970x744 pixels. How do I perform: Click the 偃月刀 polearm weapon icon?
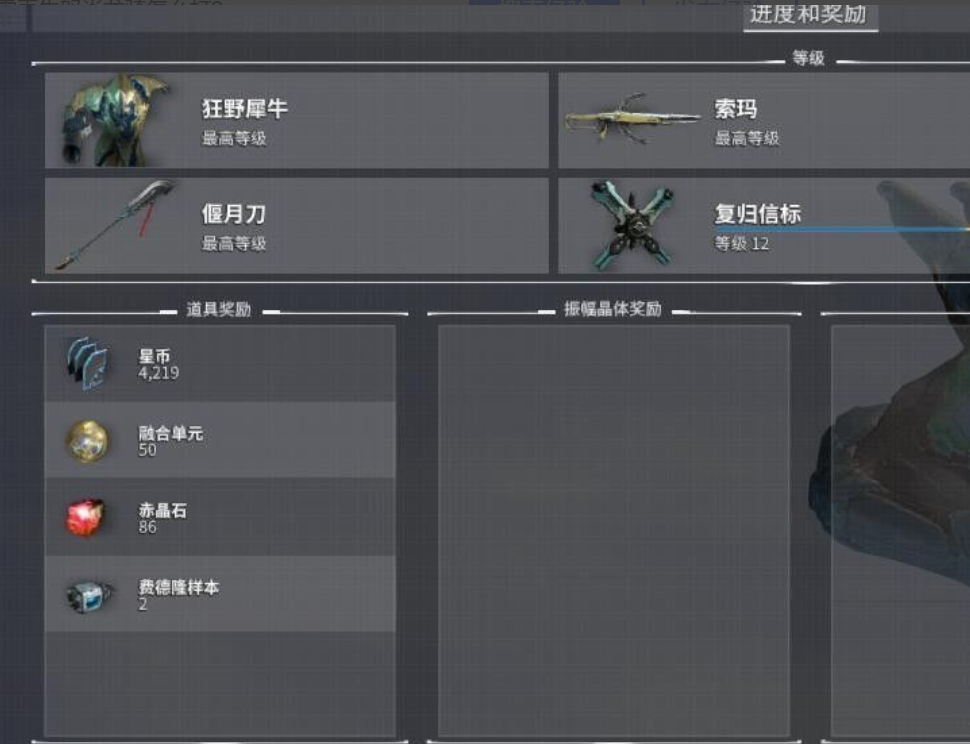pos(114,224)
